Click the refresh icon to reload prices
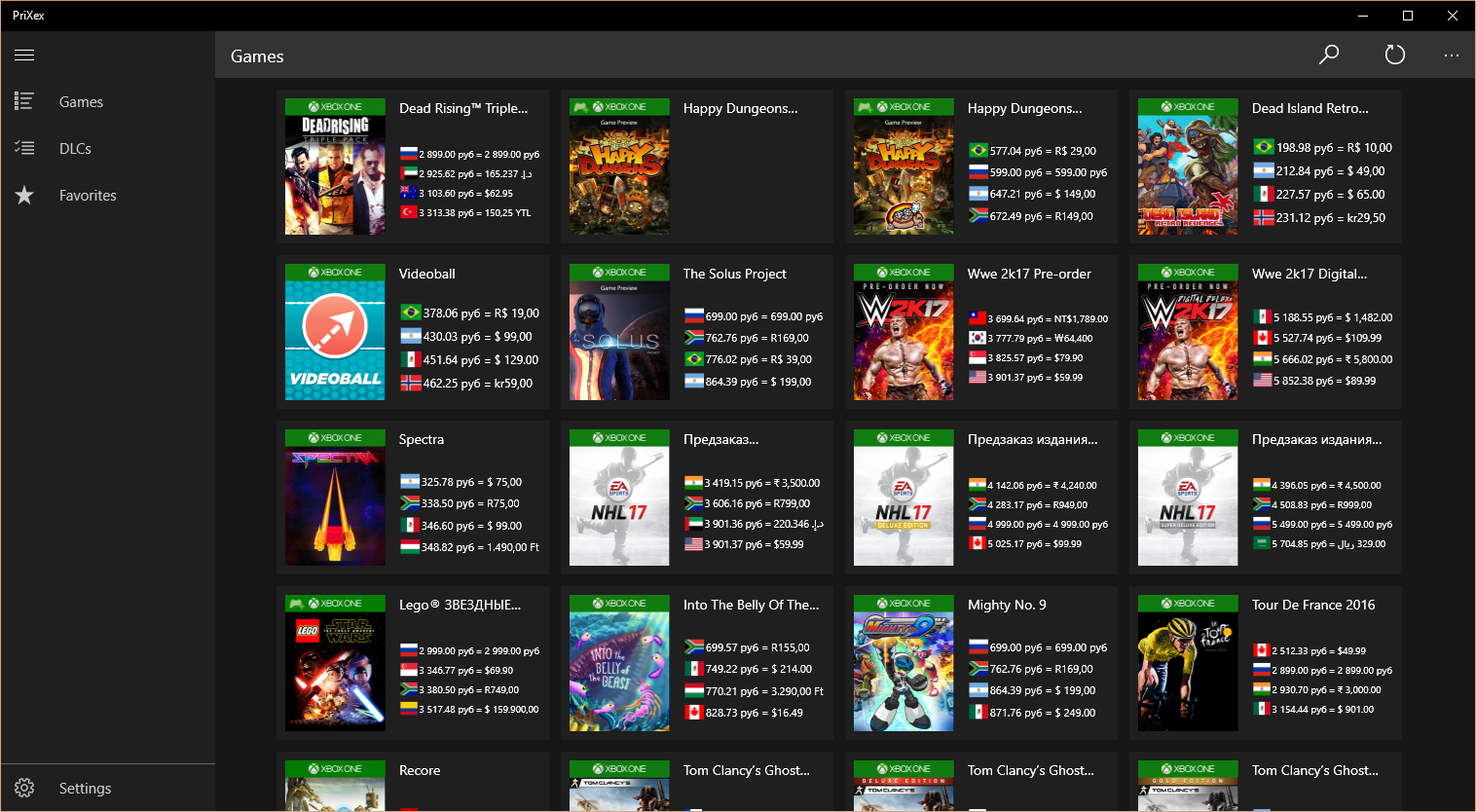The image size is (1476, 812). pyautogui.click(x=1394, y=55)
